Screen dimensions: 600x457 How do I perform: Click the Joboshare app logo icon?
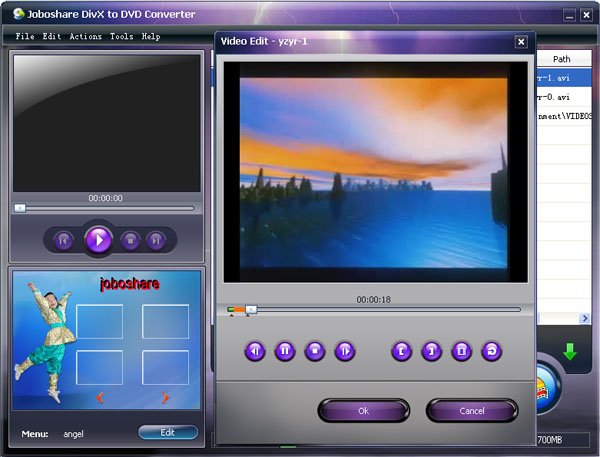click(x=18, y=14)
